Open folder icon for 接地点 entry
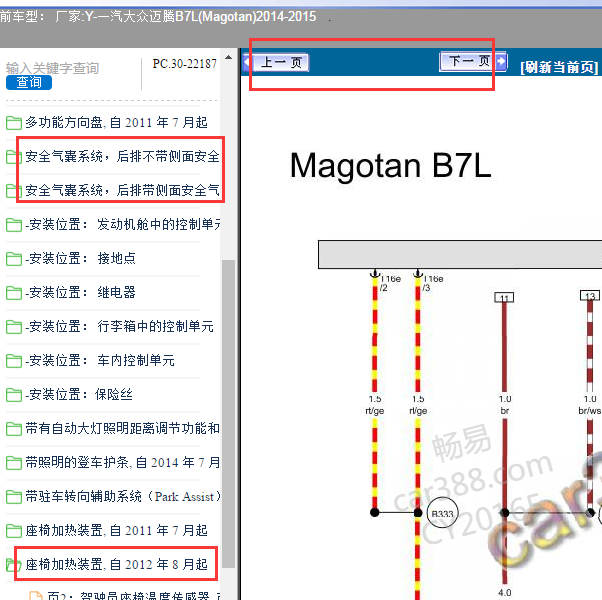This screenshot has width=602, height=600. pyautogui.click(x=14, y=259)
